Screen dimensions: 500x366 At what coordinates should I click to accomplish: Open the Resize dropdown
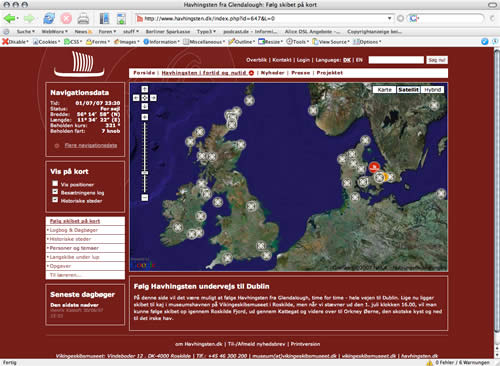[x=270, y=42]
